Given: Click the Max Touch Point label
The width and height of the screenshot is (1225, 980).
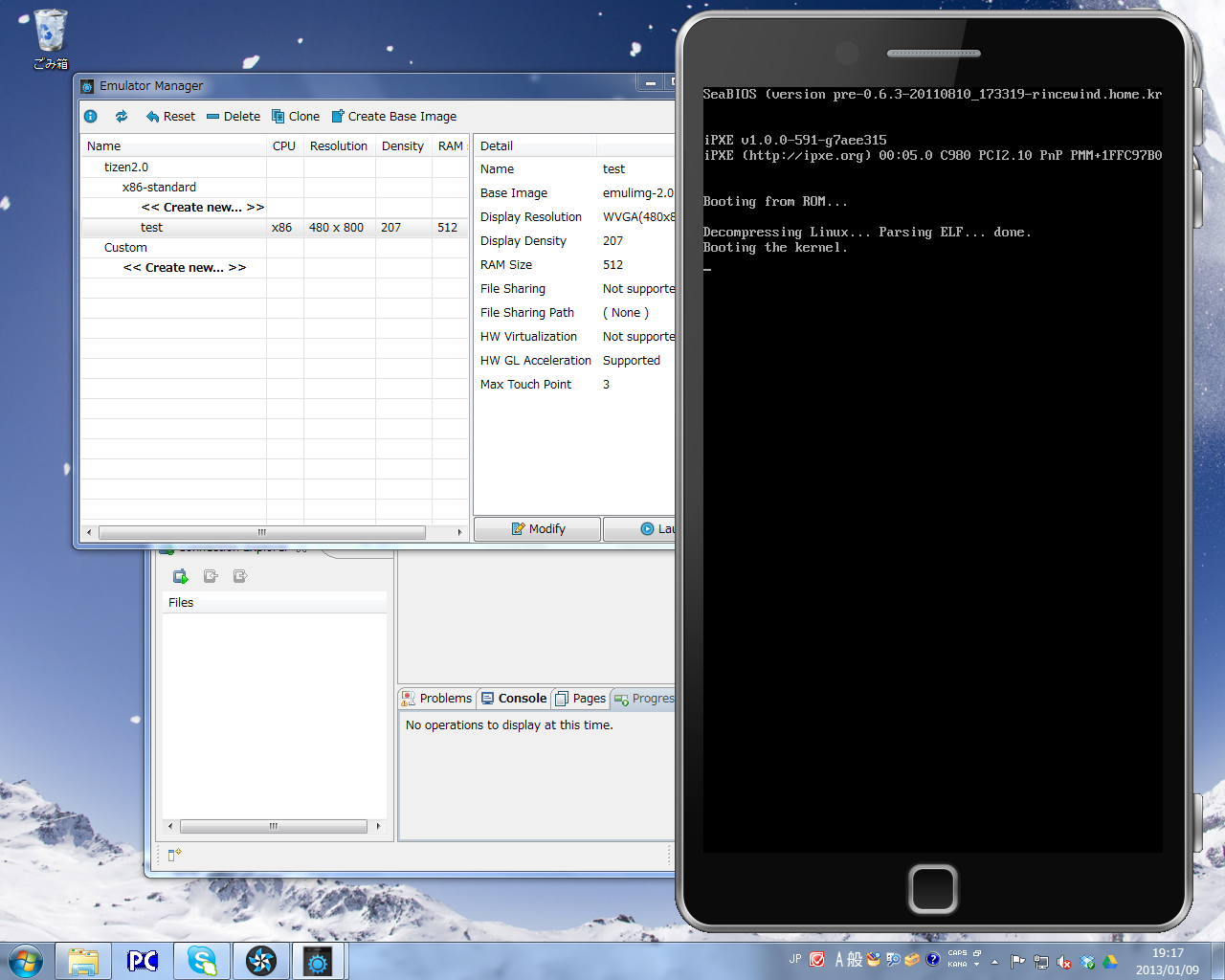Looking at the screenshot, I should point(525,385).
